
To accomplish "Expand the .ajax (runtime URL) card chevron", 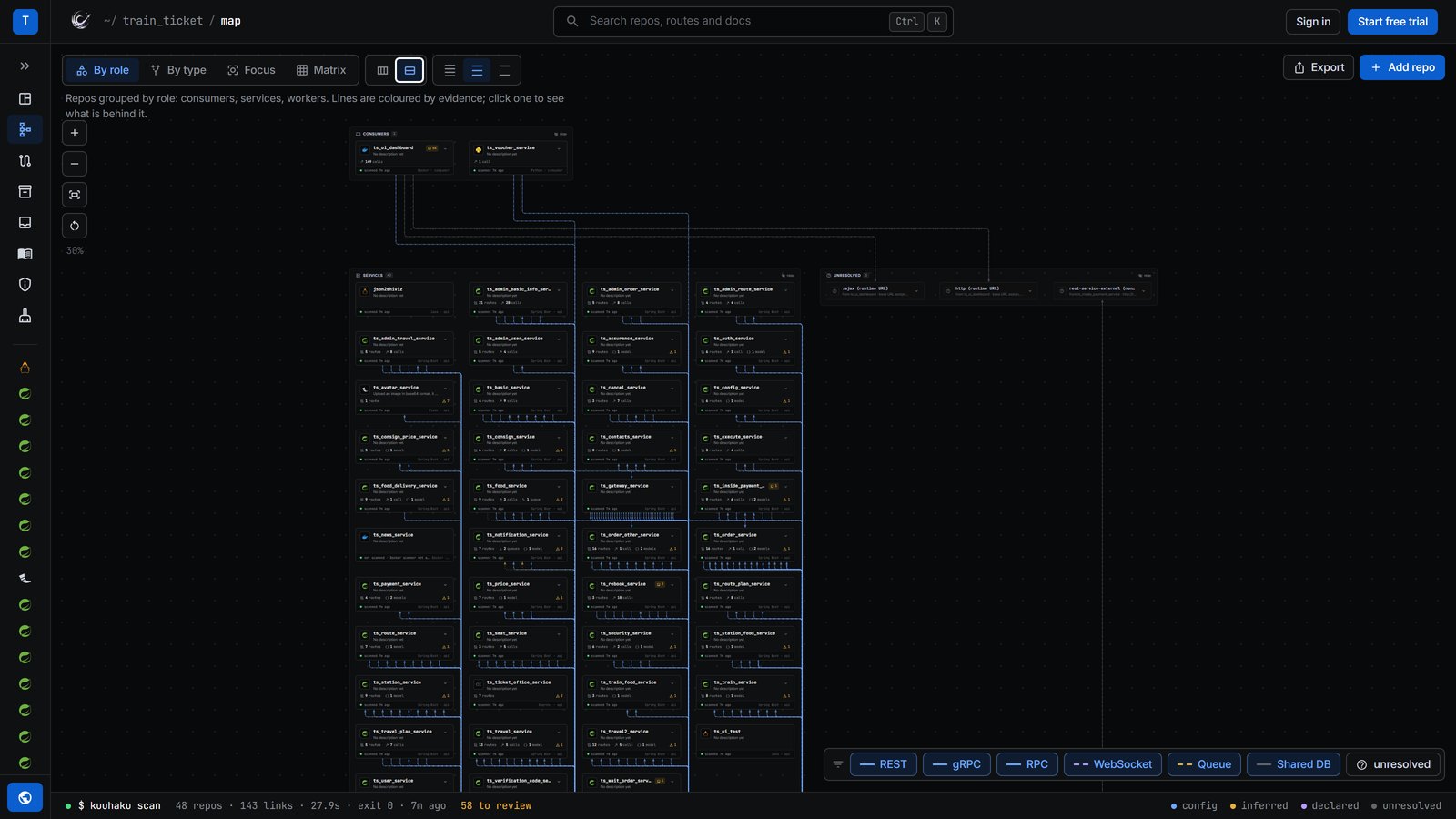I will click(916, 291).
